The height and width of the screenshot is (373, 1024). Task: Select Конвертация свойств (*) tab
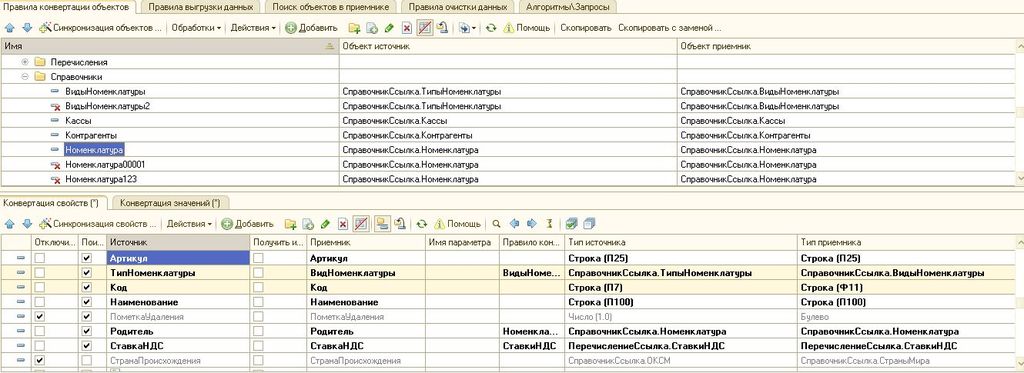click(51, 203)
